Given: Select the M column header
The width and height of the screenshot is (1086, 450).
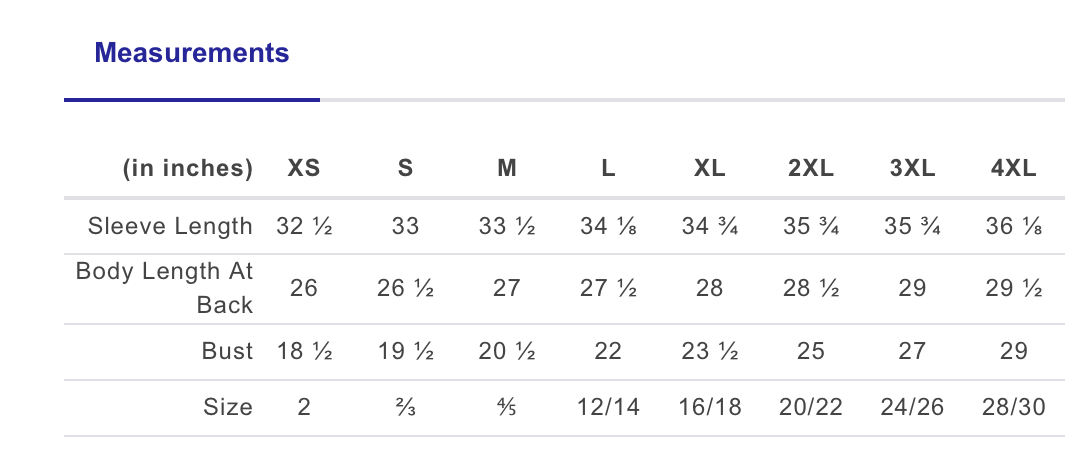Looking at the screenshot, I should [507, 168].
